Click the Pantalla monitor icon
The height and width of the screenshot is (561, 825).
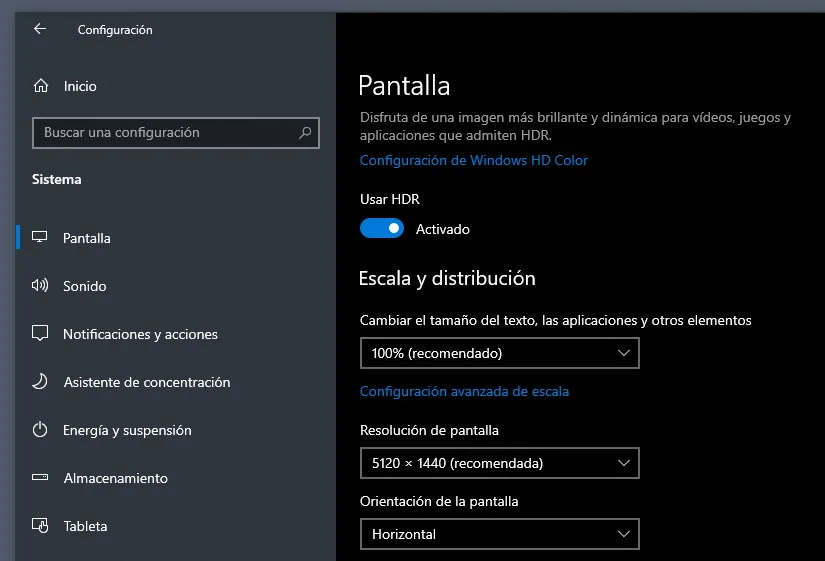pos(39,237)
